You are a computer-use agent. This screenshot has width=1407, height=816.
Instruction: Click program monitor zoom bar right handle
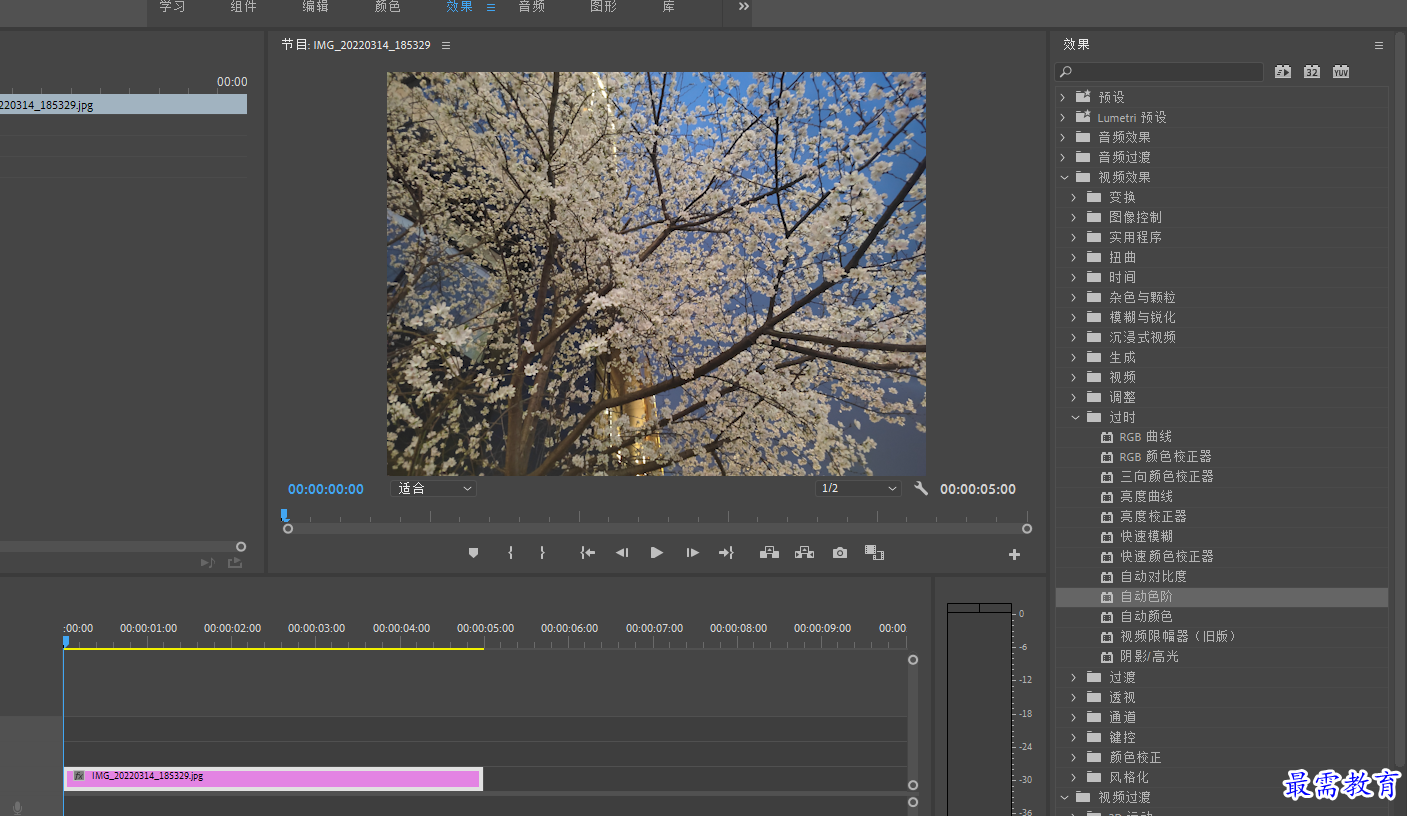(1026, 529)
